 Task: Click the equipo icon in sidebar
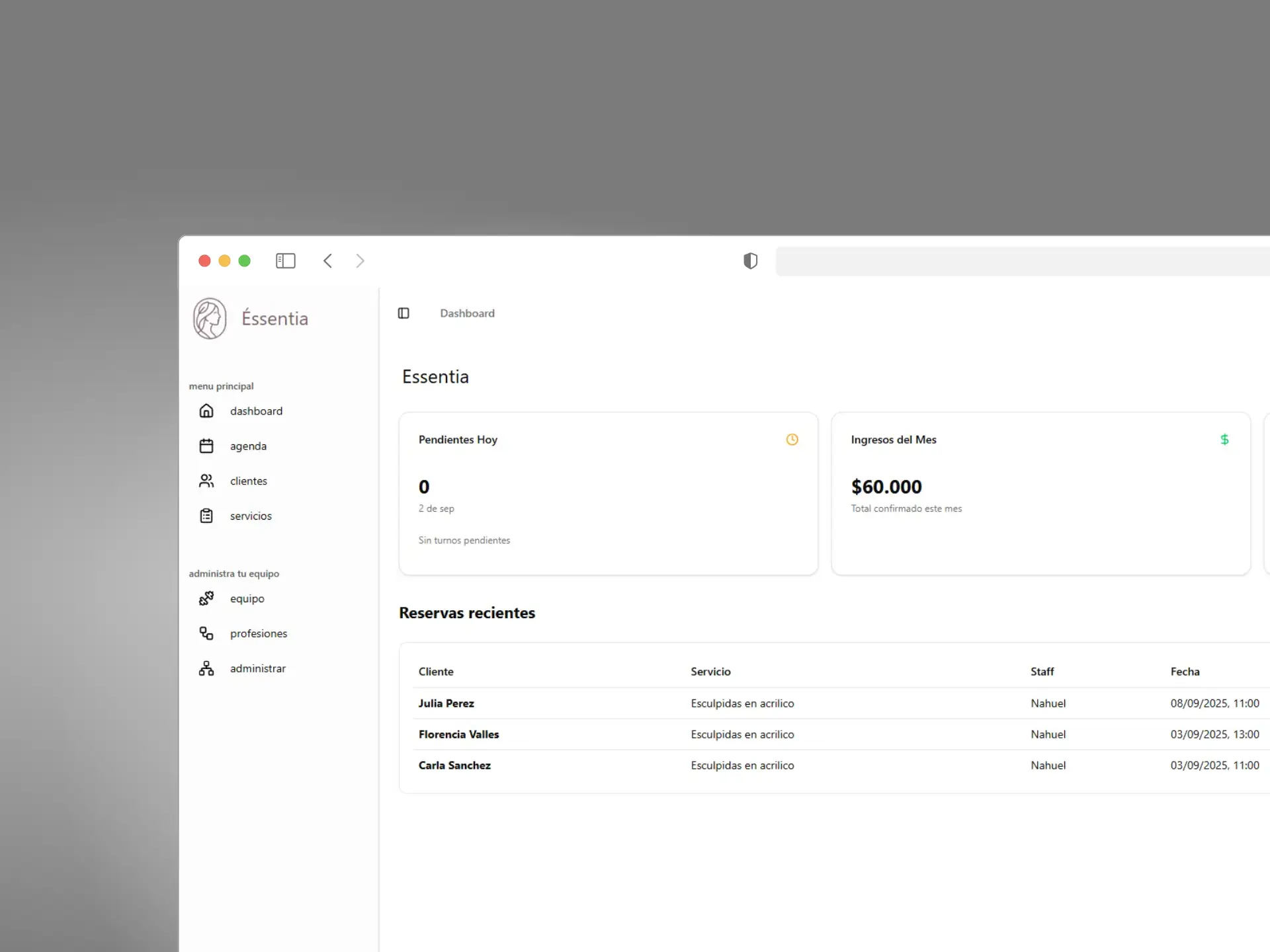click(206, 598)
